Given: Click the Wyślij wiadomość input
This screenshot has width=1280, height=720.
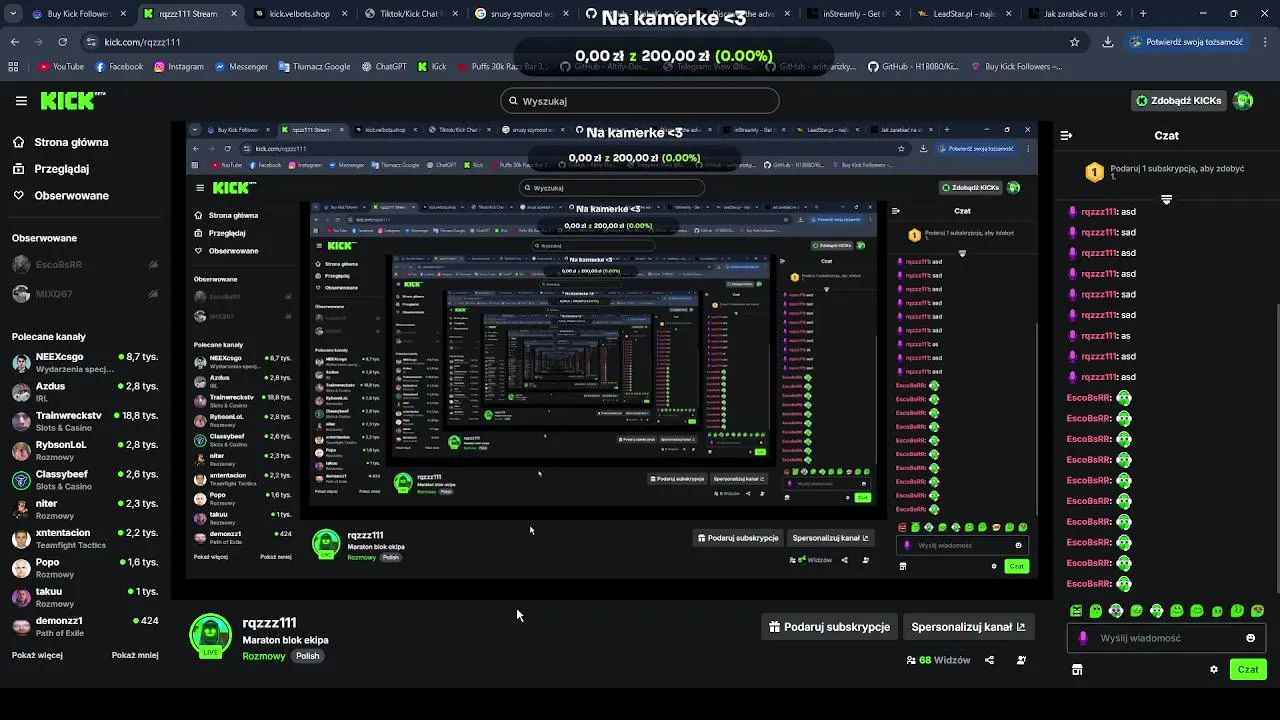Looking at the screenshot, I should click(x=1166, y=638).
